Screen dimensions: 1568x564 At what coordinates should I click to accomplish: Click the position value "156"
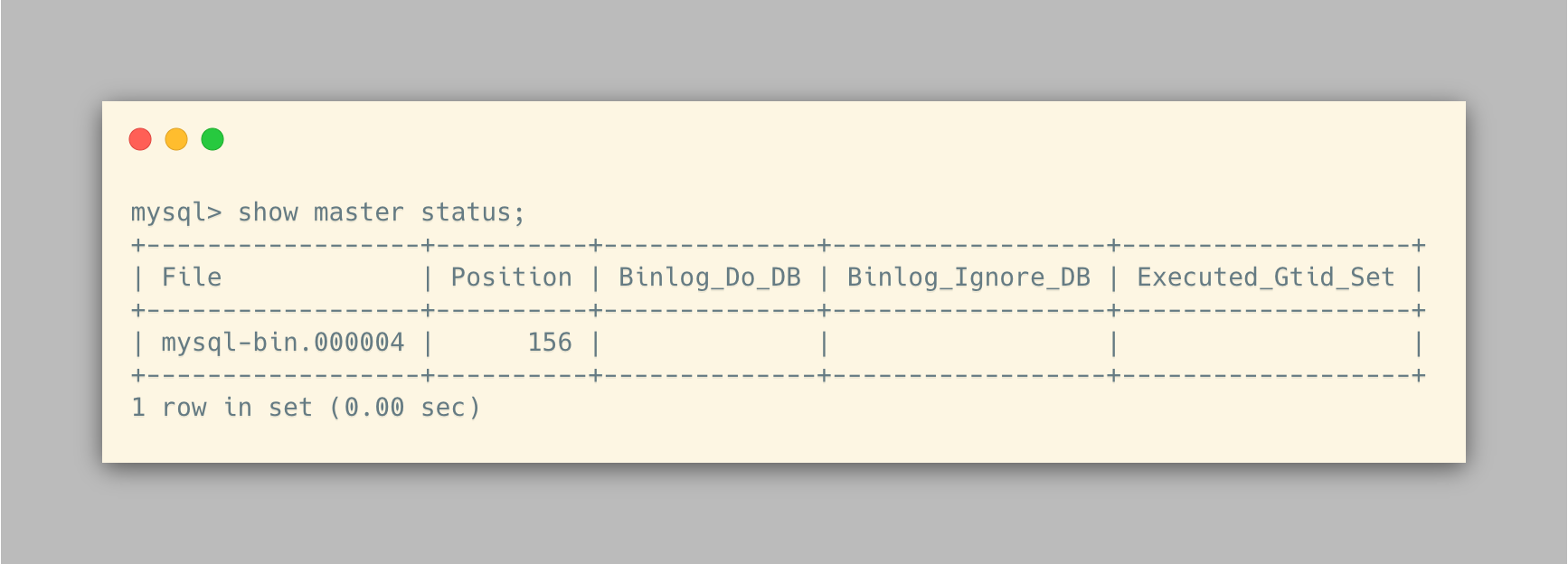click(550, 343)
